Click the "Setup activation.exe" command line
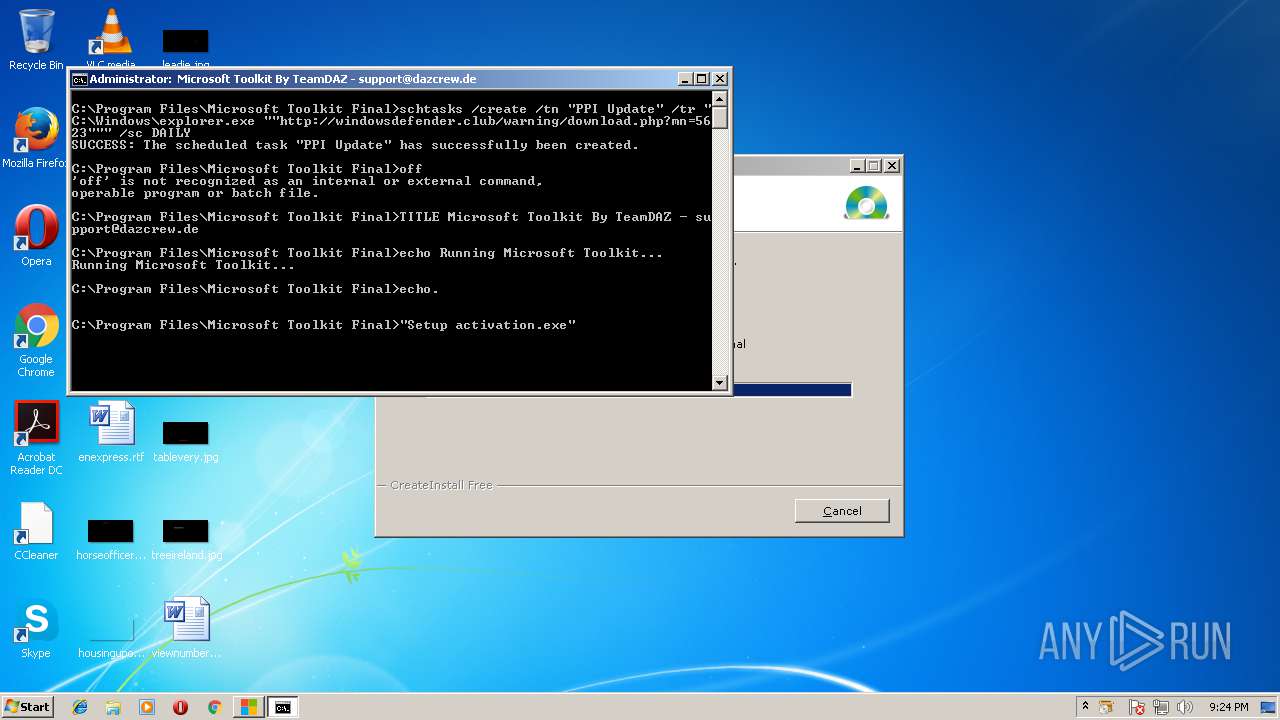The height and width of the screenshot is (720, 1280). pyautogui.click(x=324, y=325)
